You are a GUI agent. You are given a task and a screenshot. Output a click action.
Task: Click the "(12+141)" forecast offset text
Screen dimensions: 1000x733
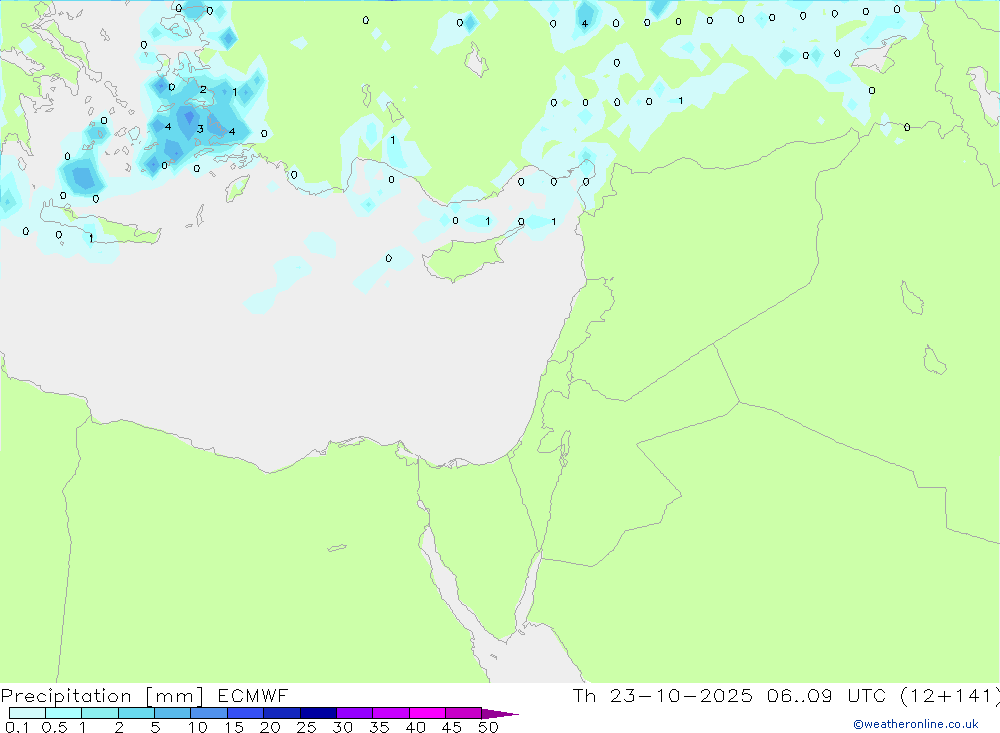[950, 696]
